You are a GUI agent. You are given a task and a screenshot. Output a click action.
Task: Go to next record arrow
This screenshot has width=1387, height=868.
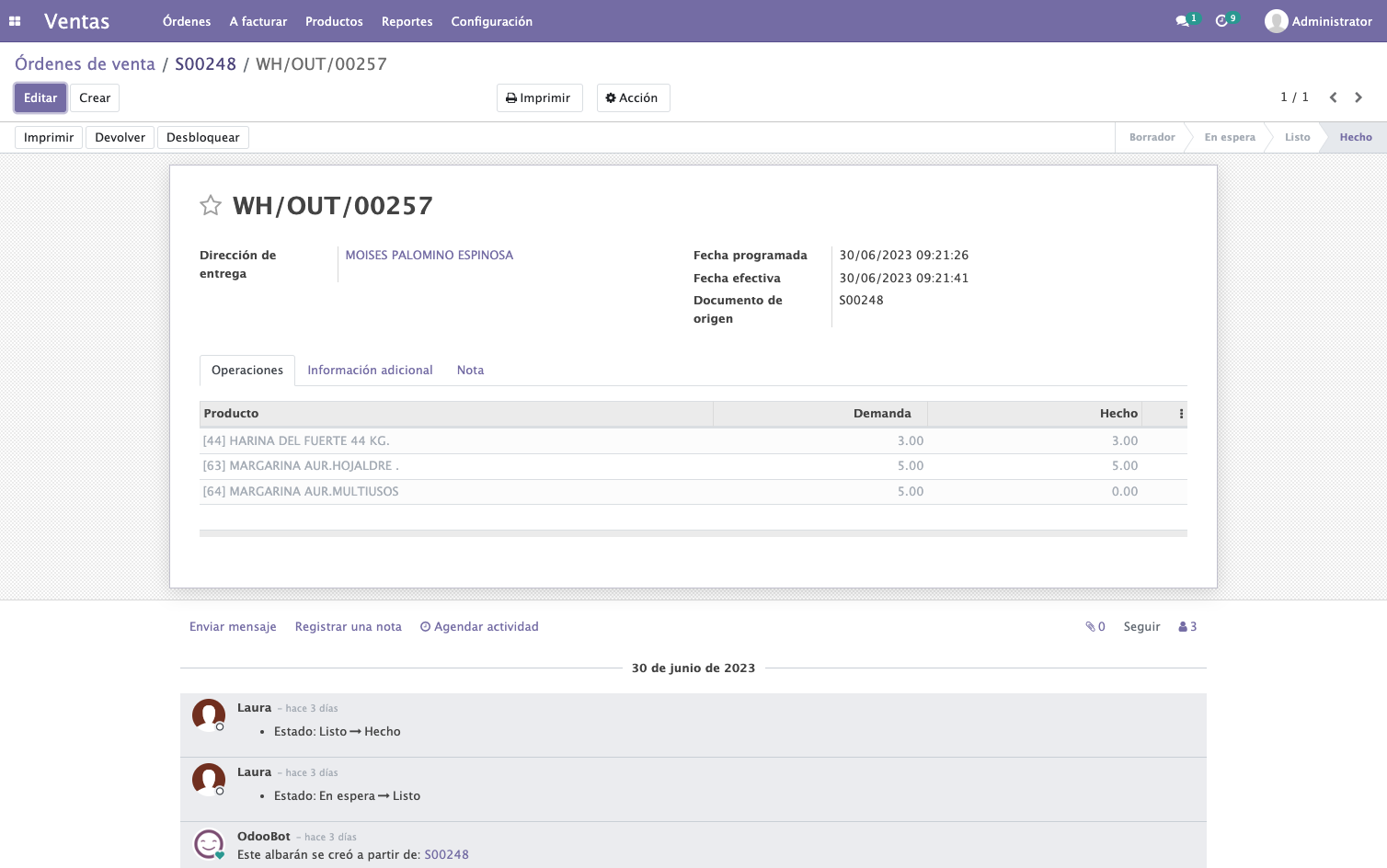tap(1358, 97)
